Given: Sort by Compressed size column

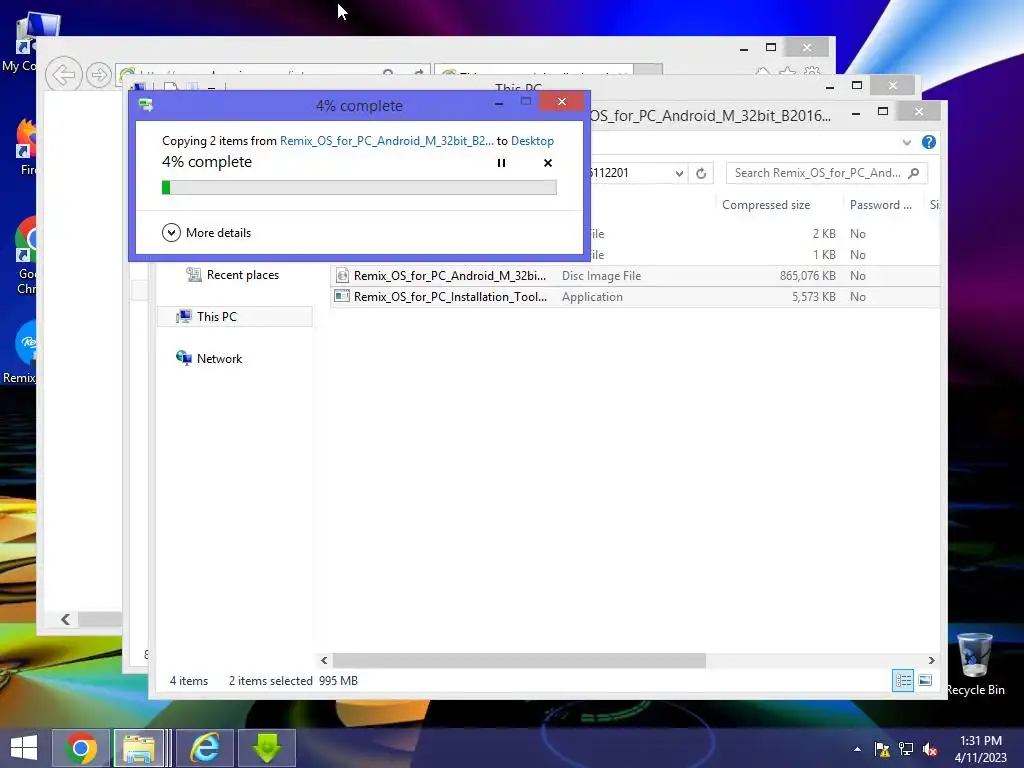Looking at the screenshot, I should pyautogui.click(x=765, y=205).
